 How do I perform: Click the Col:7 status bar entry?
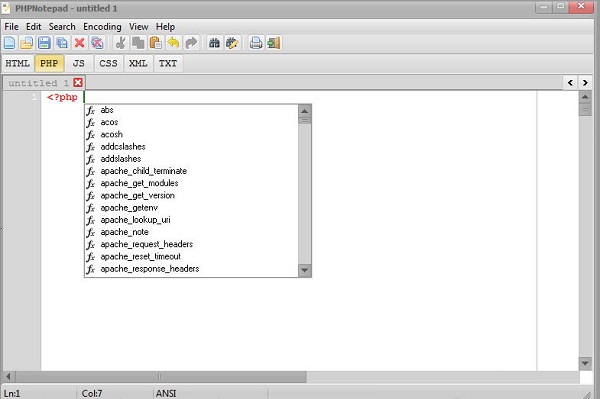[x=92, y=393]
